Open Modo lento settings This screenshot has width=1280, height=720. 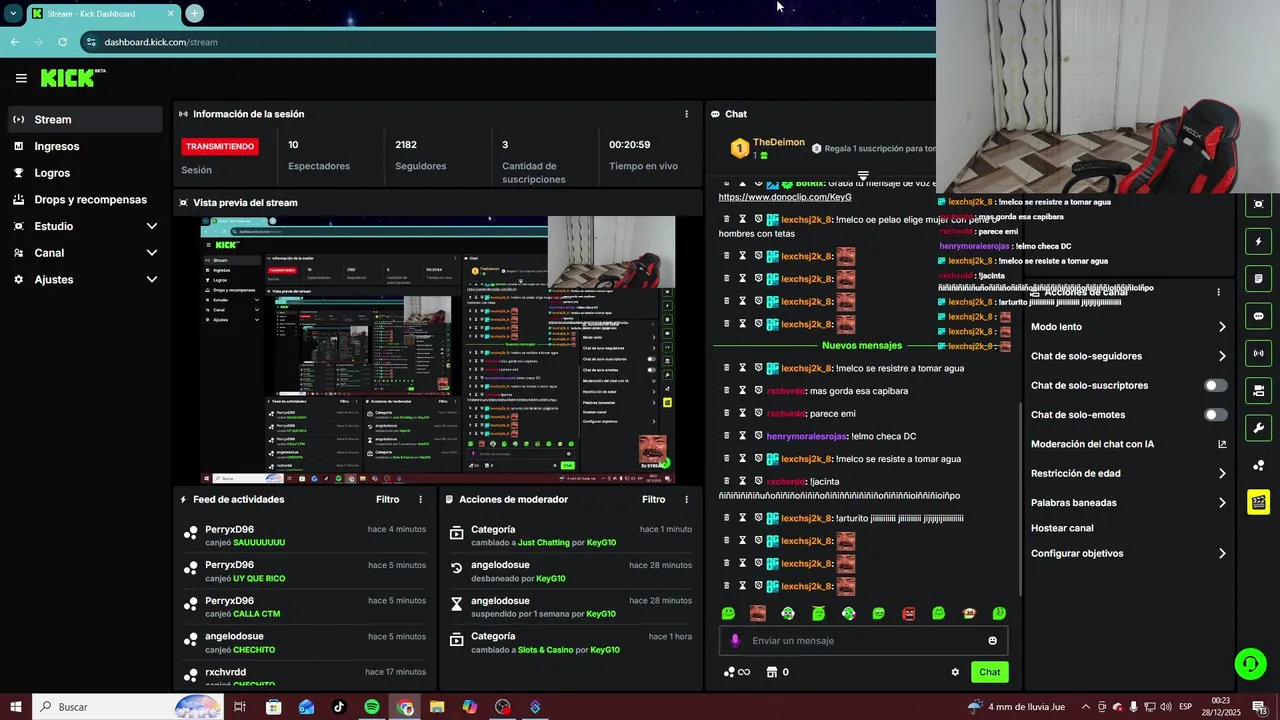tap(1129, 327)
